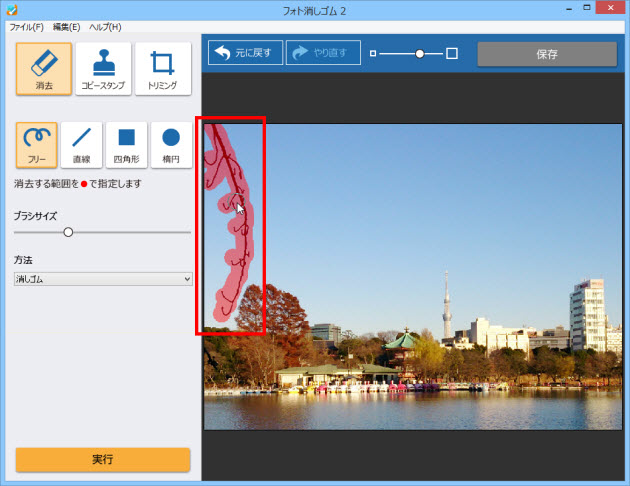Screen dimensions: 630x486
Task: Click the photo canvas on the Skytree tower
Action: click(446, 305)
